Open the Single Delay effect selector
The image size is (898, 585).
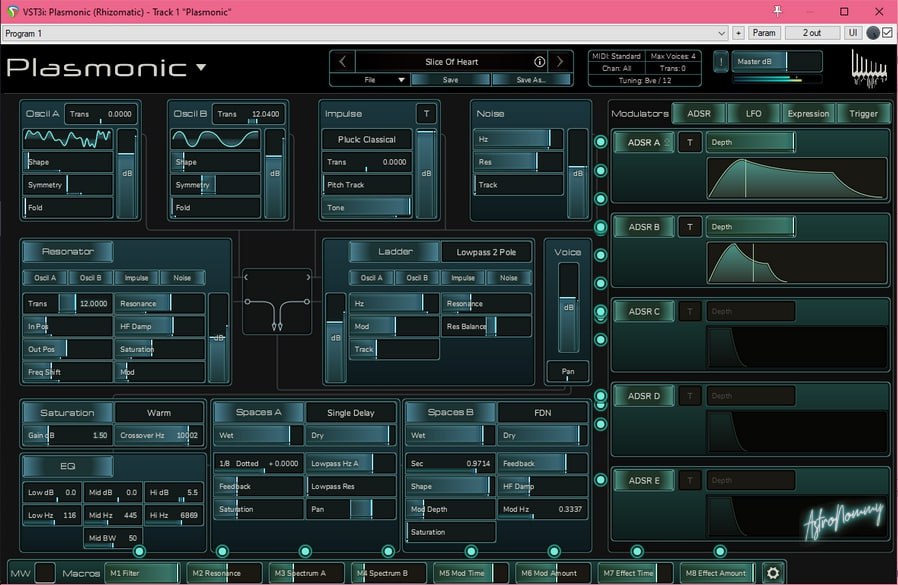[x=350, y=413]
